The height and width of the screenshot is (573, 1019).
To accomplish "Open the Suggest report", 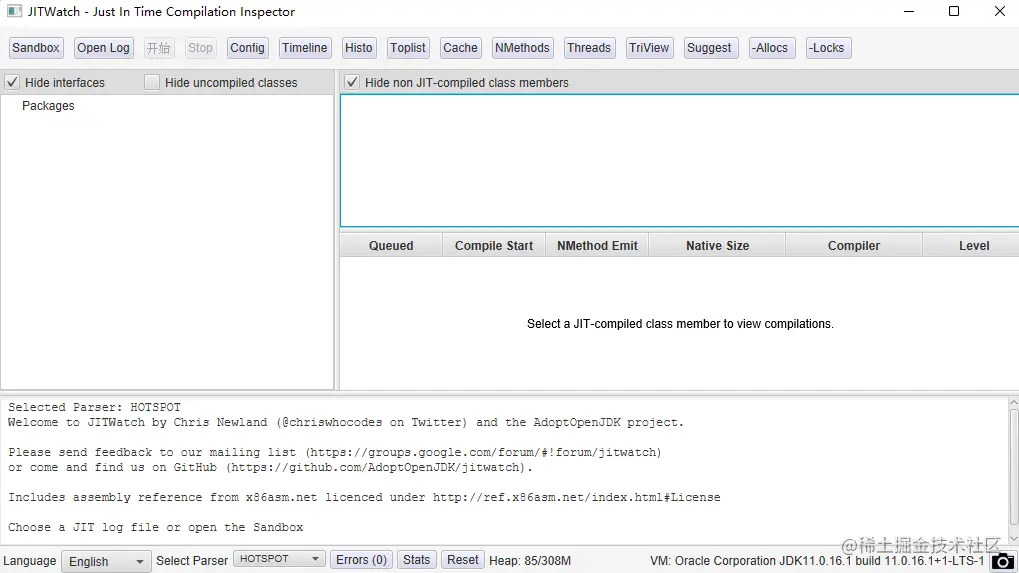I will pyautogui.click(x=709, y=47).
